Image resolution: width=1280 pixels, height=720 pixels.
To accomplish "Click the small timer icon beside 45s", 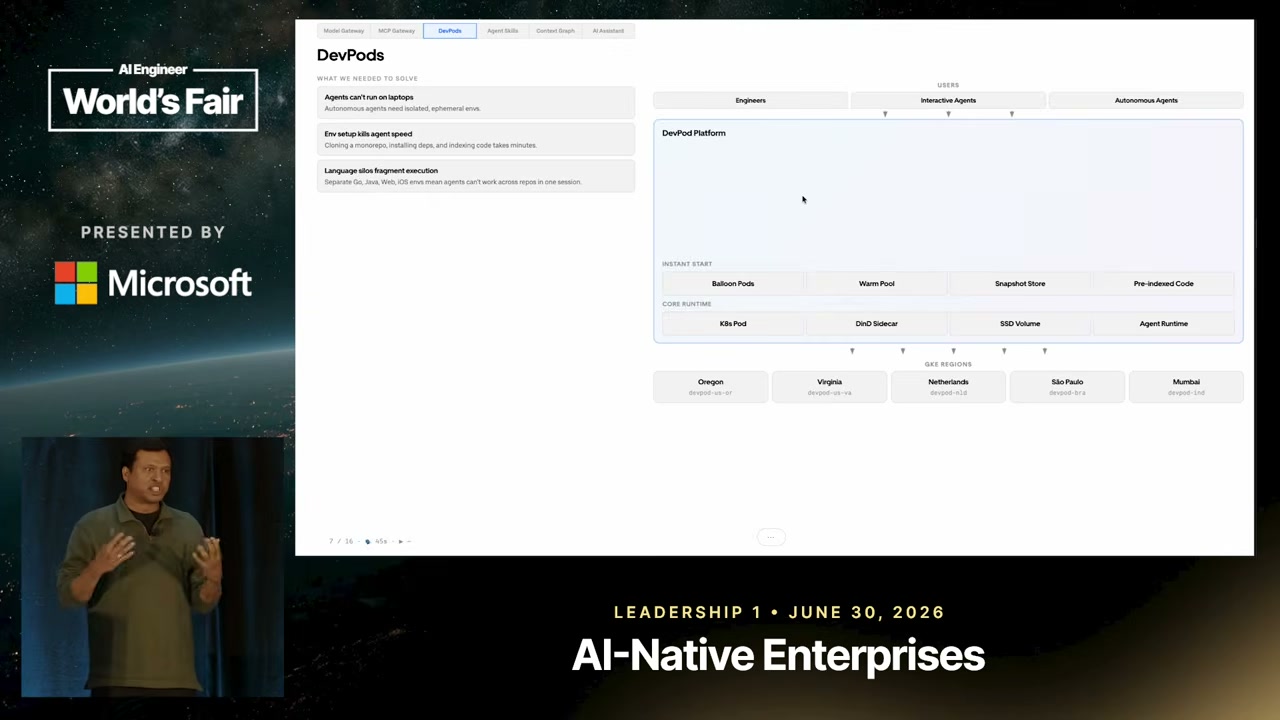I will 368,541.
